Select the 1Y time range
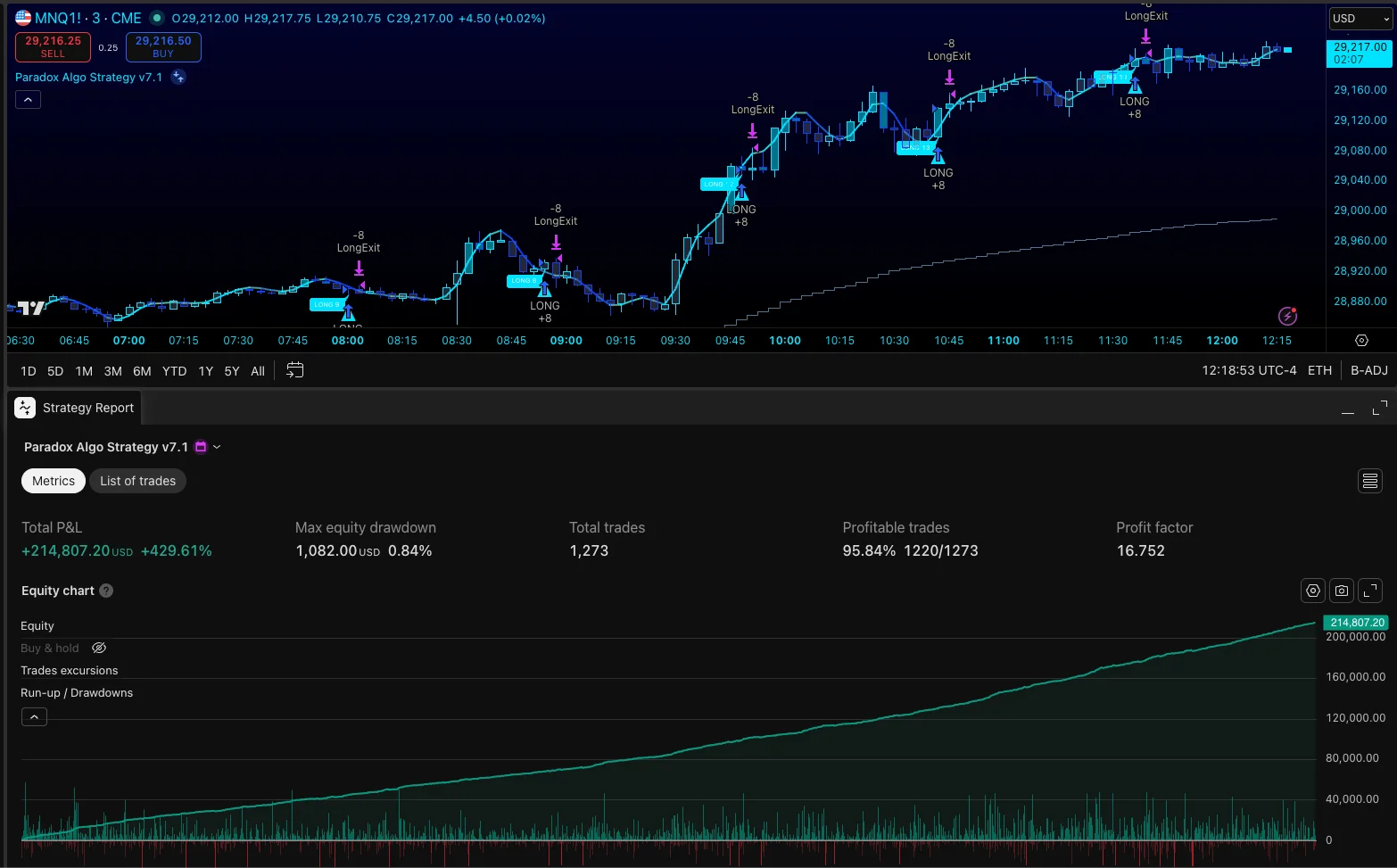 click(x=206, y=371)
